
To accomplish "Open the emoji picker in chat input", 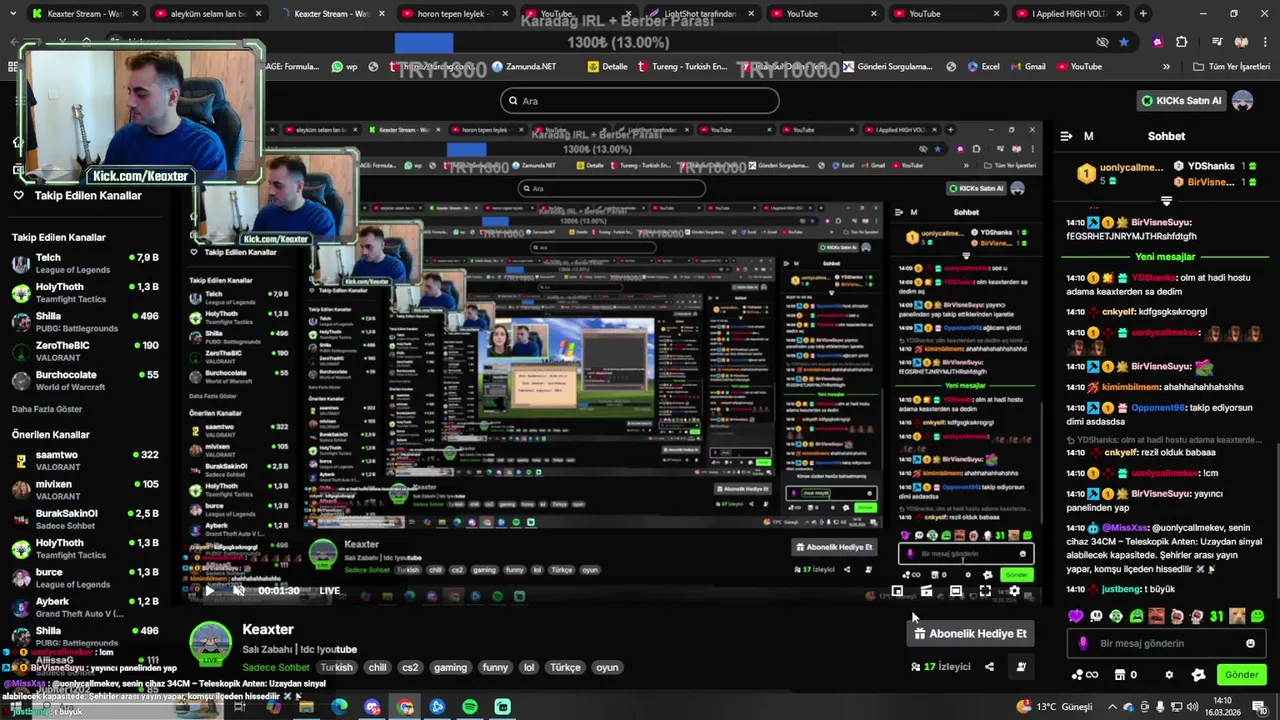I will point(1250,643).
